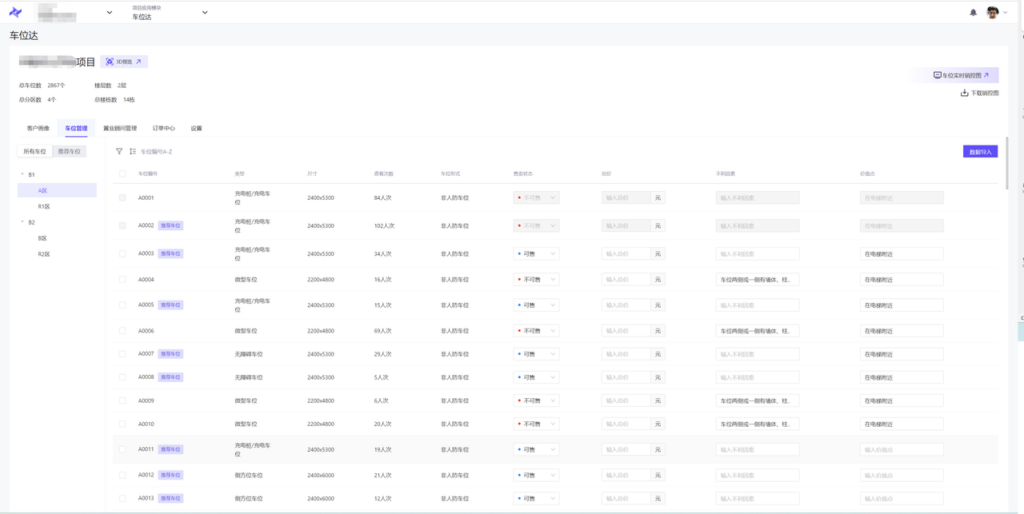Click the 下载销控图 download icon

coord(964,93)
